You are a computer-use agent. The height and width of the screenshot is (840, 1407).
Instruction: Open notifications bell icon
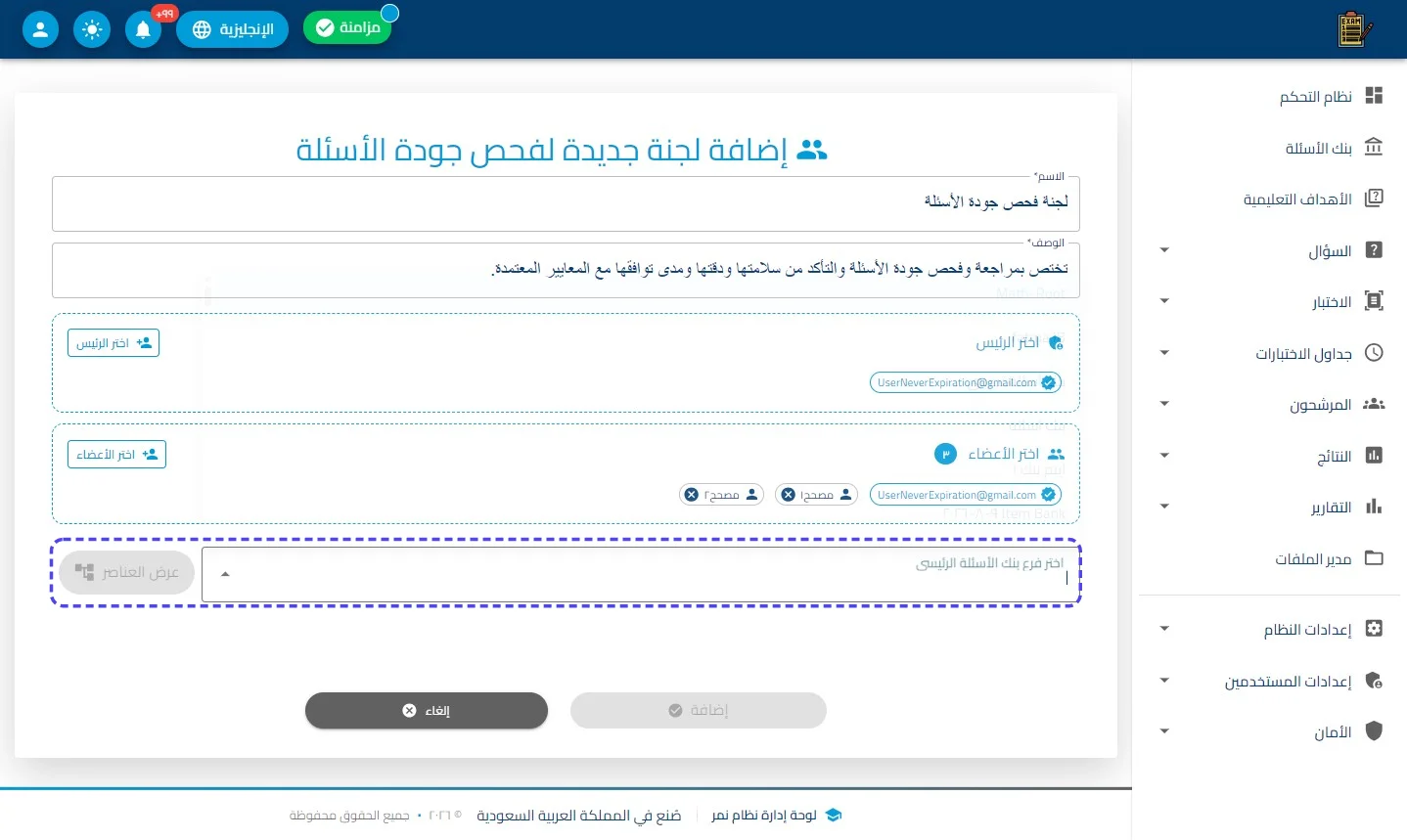[x=143, y=29]
